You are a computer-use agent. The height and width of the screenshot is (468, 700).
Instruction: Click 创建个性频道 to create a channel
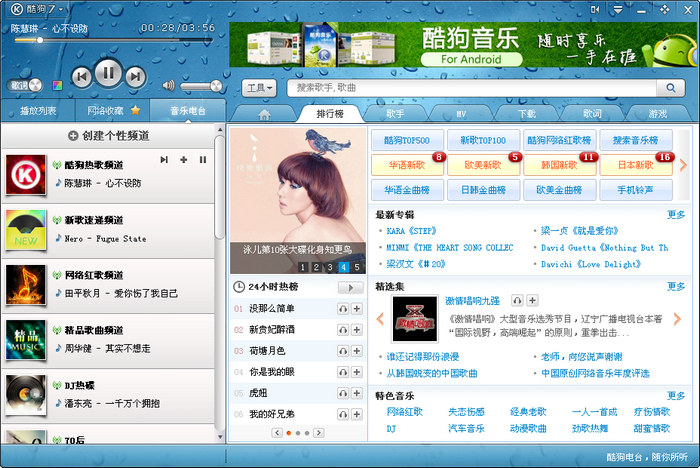click(108, 136)
